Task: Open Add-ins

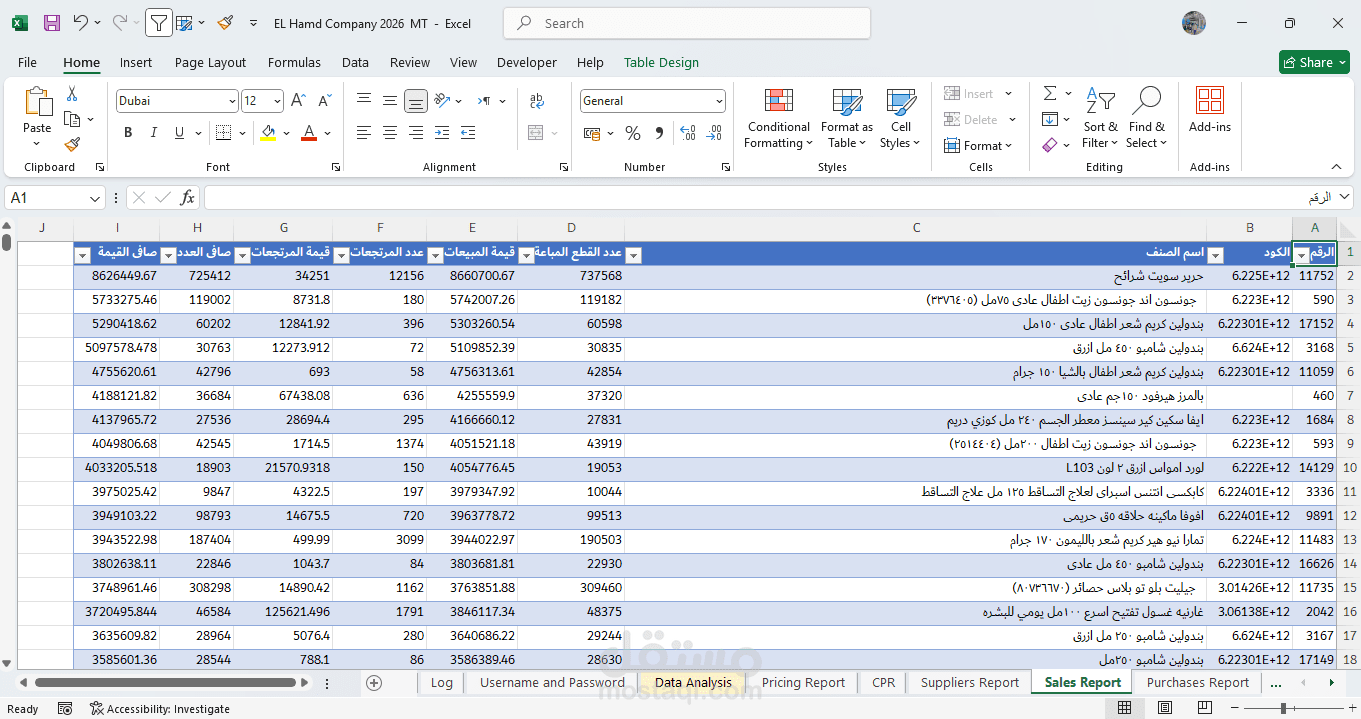Action: [x=1210, y=110]
